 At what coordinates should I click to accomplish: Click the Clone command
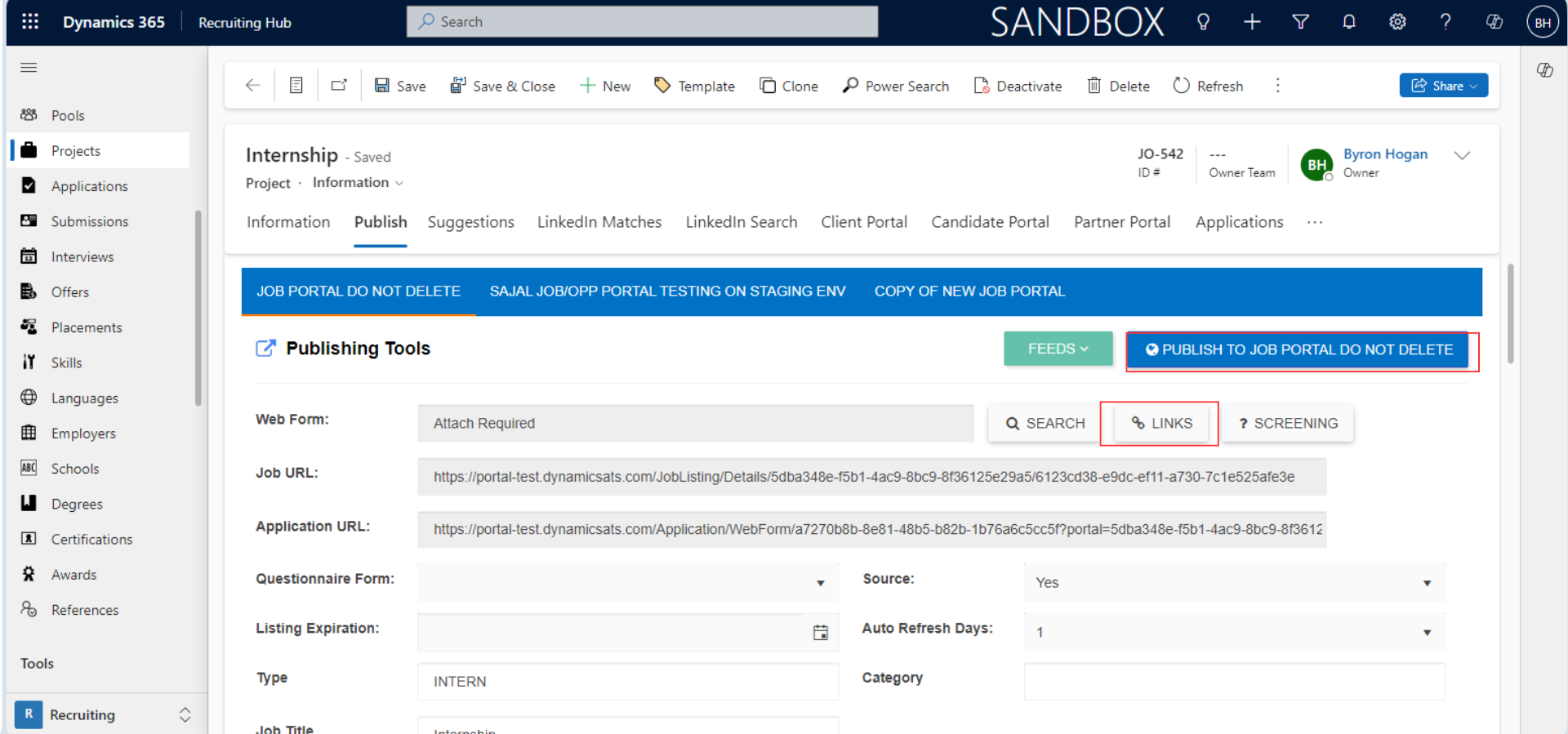[x=789, y=86]
